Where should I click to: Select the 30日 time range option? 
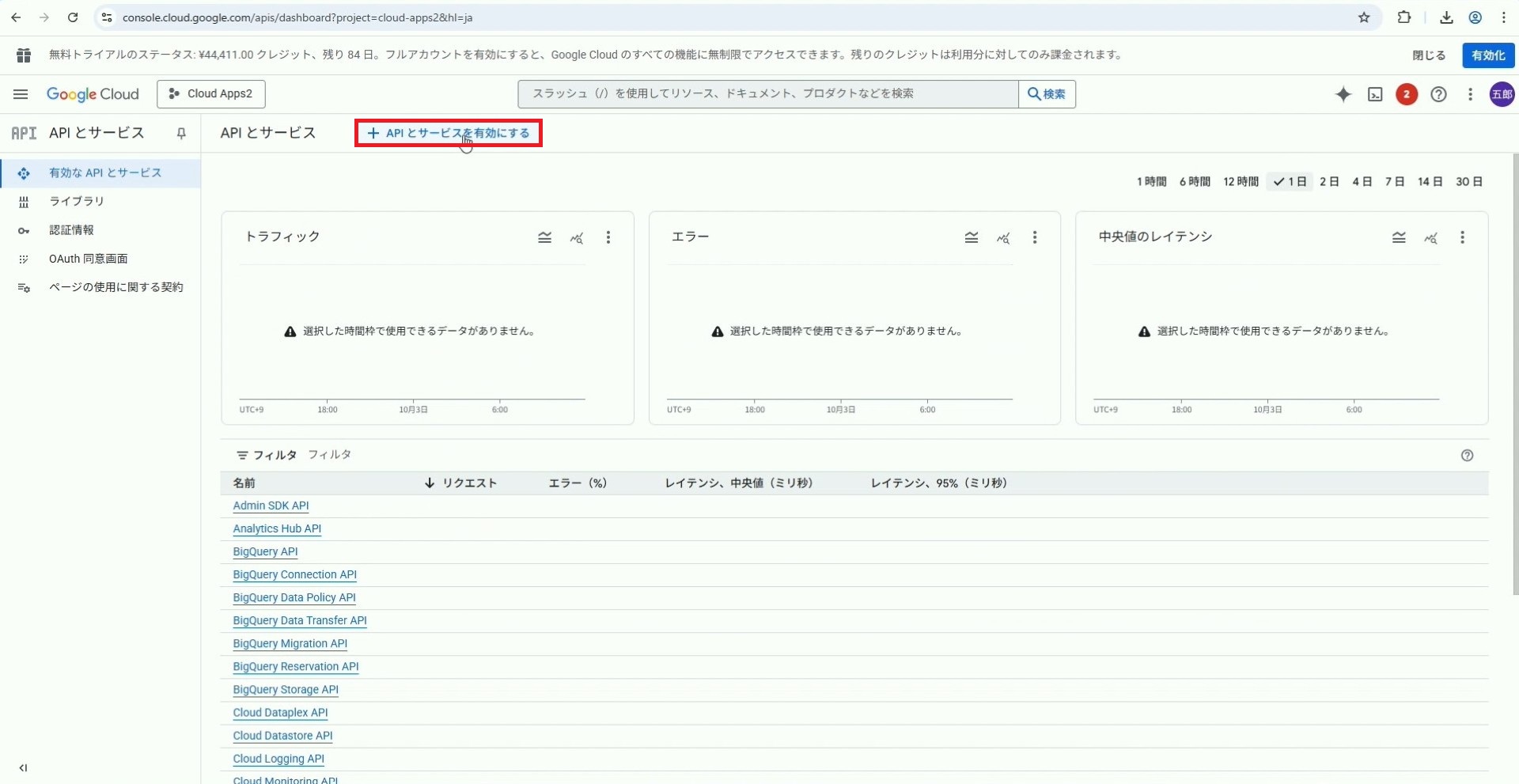(1468, 182)
